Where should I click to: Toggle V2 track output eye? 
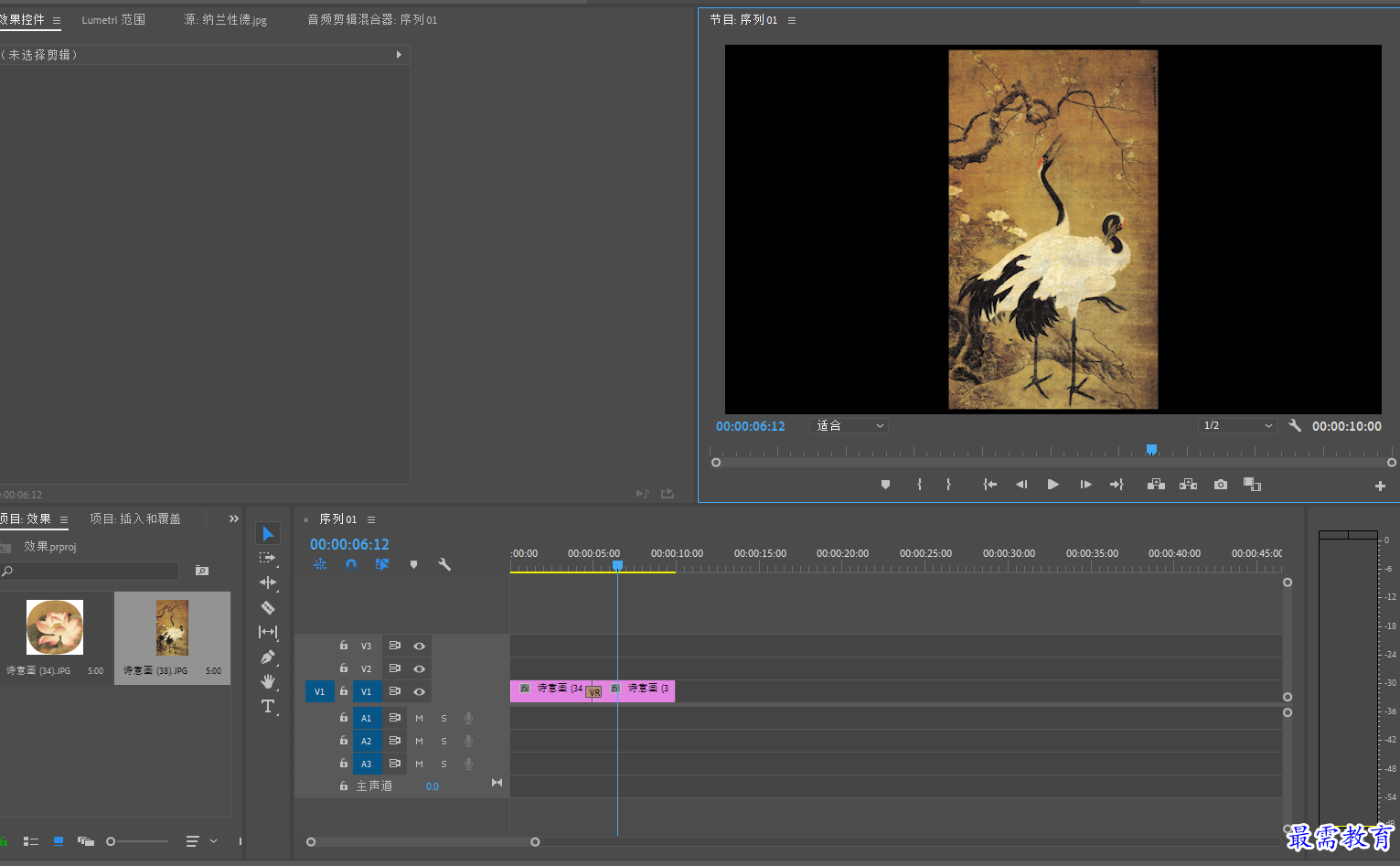pyautogui.click(x=419, y=668)
